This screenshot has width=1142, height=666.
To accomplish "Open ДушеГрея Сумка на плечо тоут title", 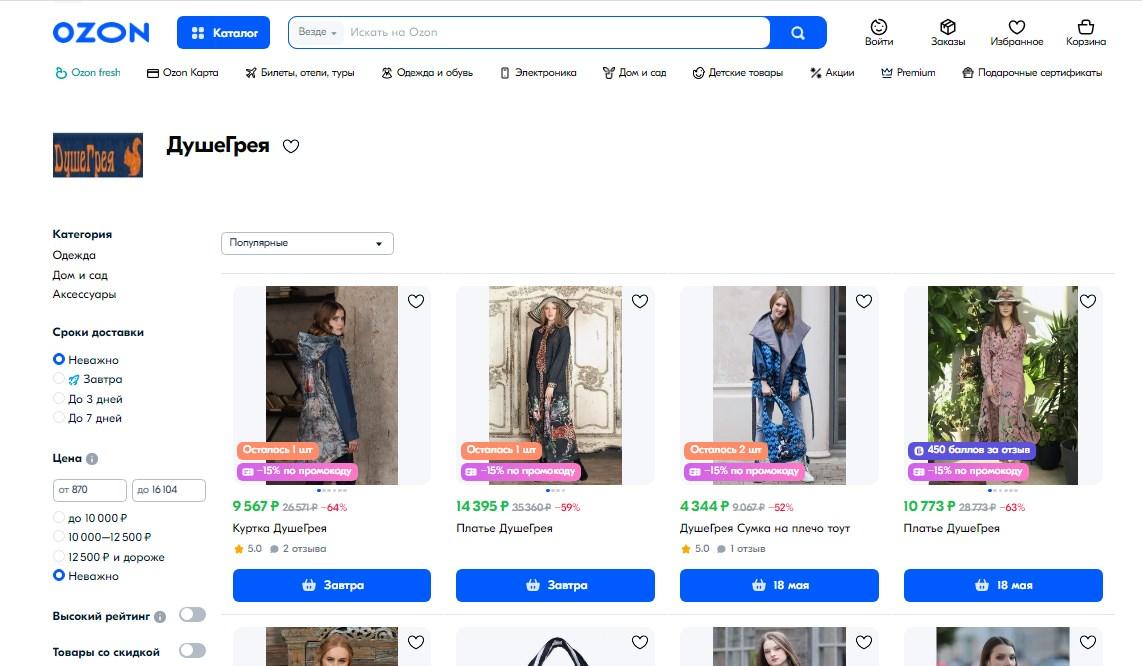I will (x=765, y=528).
